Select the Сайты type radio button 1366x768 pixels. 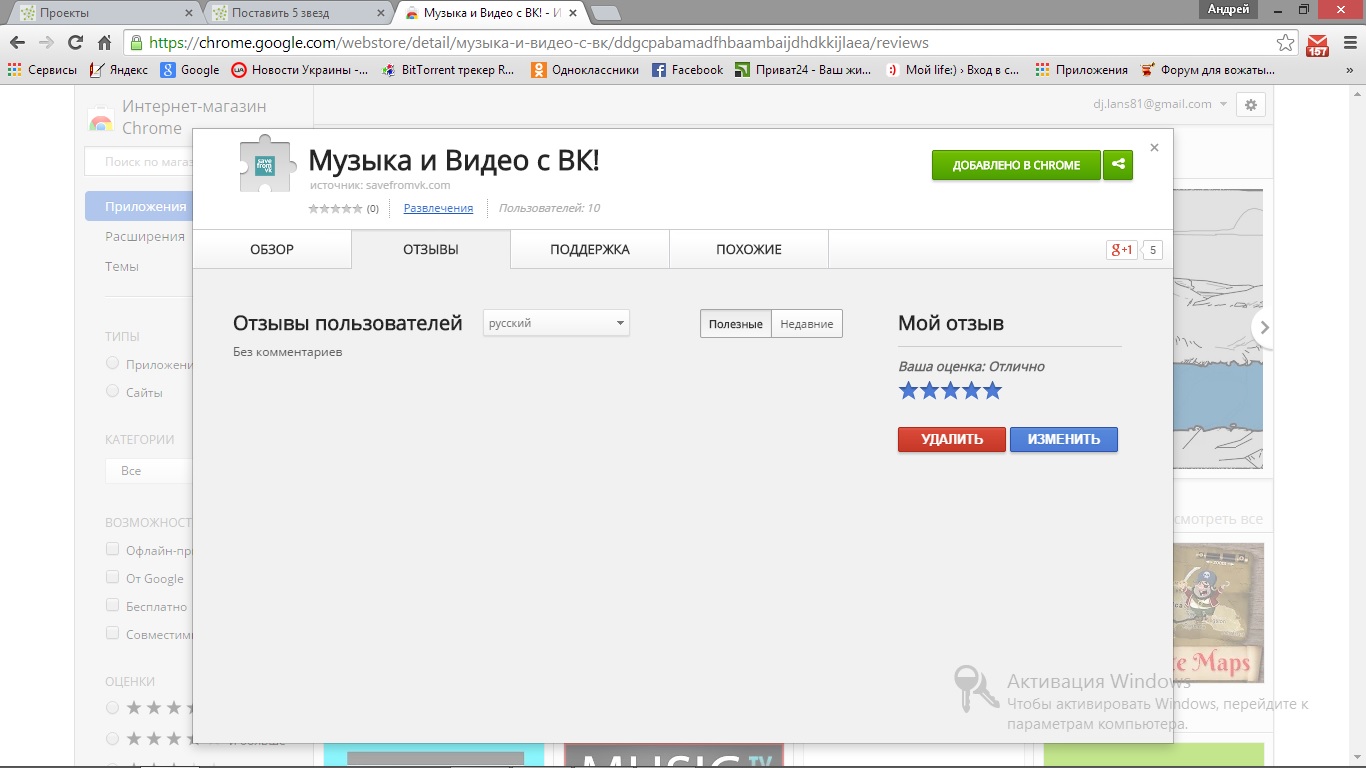112,391
